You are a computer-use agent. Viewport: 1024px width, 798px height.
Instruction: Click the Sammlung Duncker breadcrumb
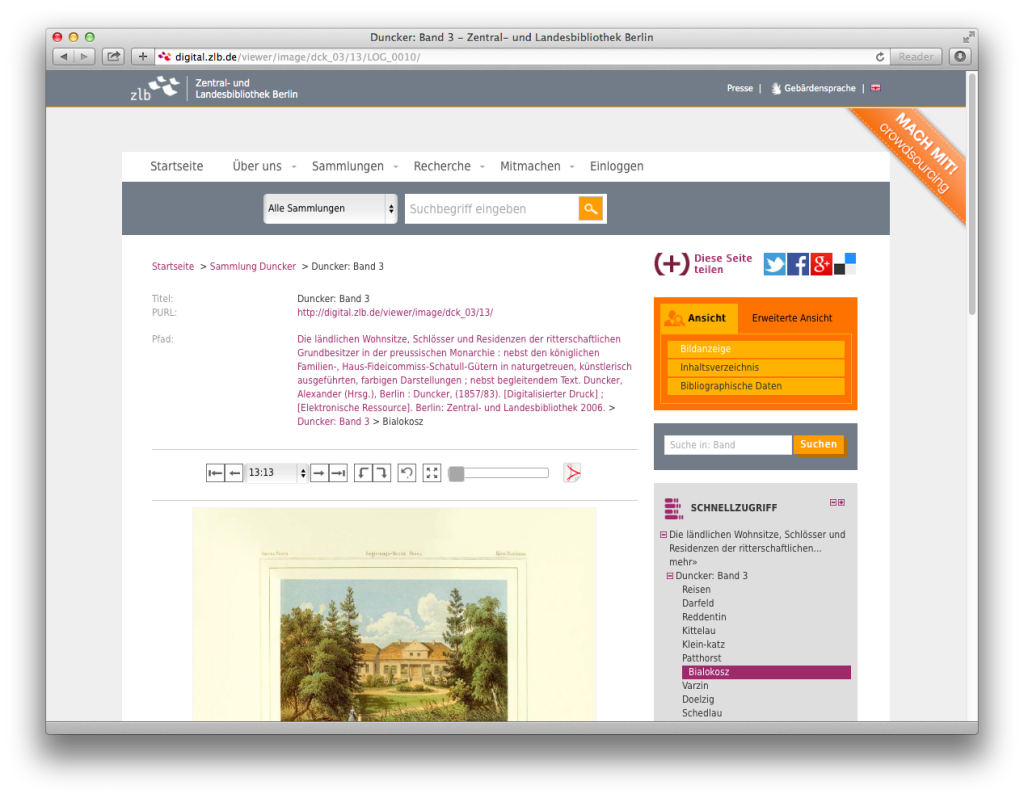click(x=253, y=266)
